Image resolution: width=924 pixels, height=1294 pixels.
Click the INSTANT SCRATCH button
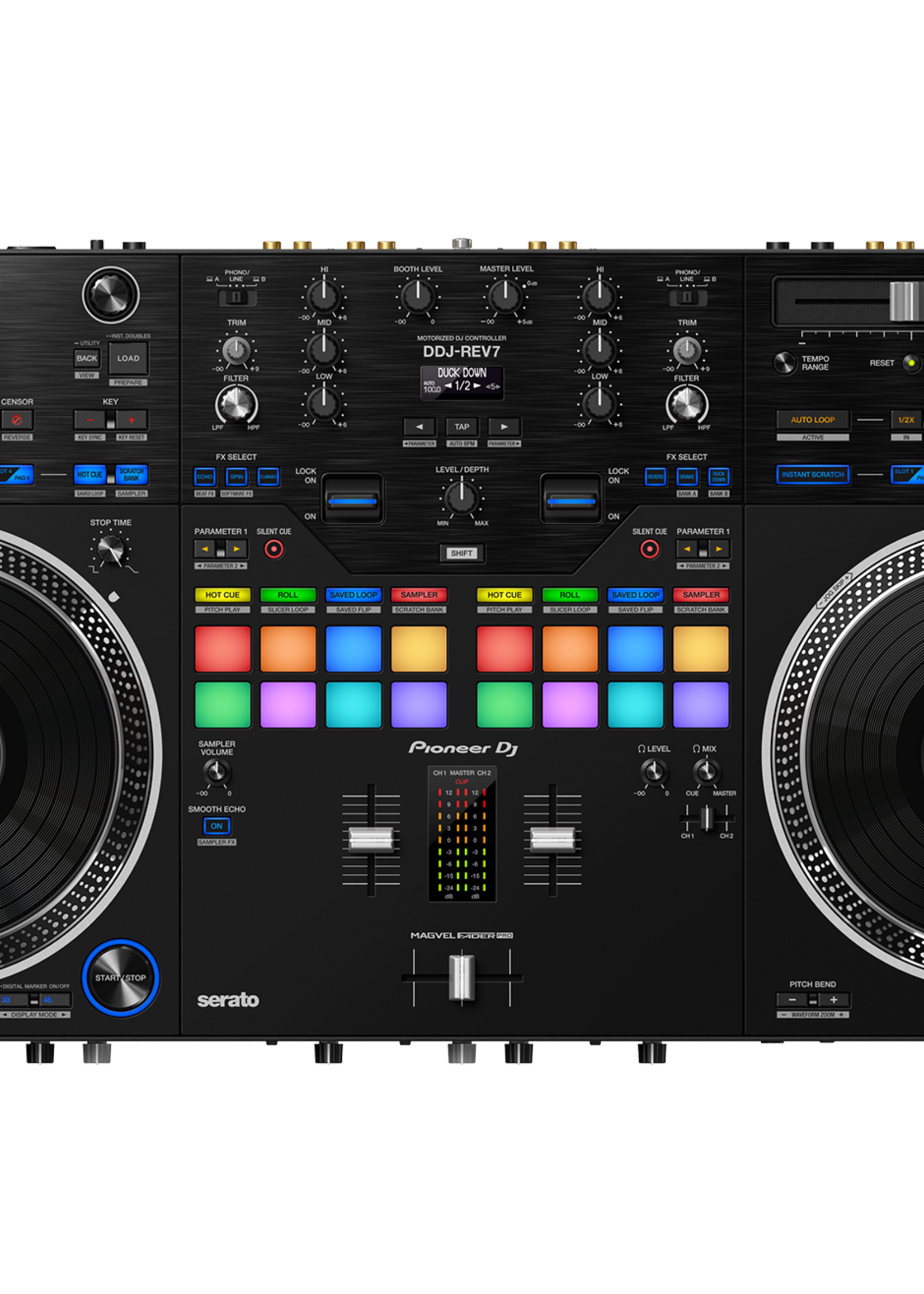tap(813, 474)
